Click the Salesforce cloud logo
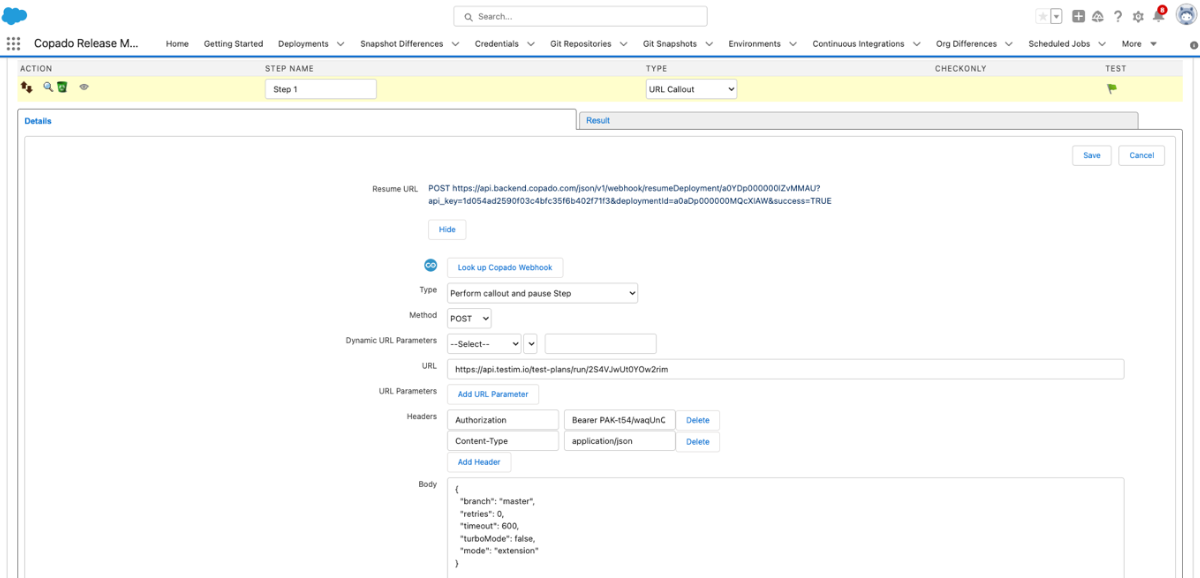This screenshot has width=1200, height=578. pyautogui.click(x=15, y=16)
